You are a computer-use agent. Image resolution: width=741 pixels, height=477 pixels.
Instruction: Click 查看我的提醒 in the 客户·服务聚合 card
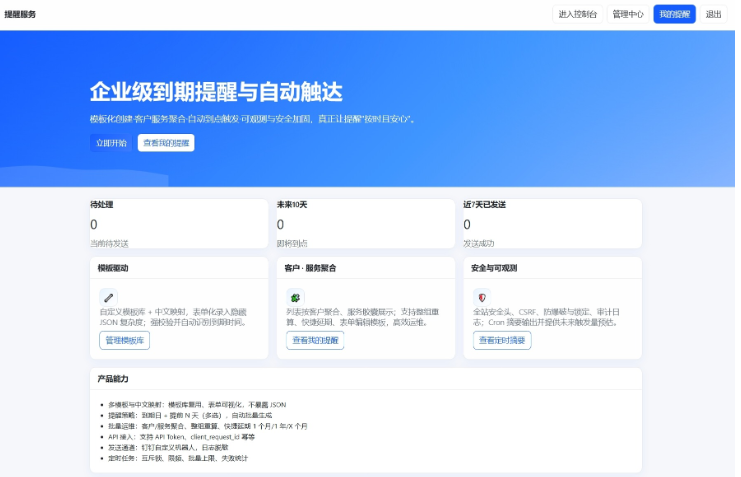tap(315, 340)
